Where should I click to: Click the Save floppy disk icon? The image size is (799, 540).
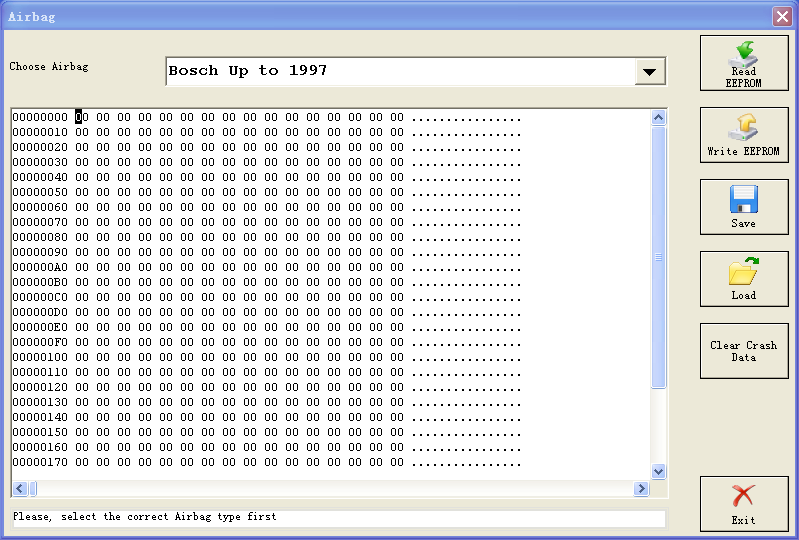click(x=744, y=199)
